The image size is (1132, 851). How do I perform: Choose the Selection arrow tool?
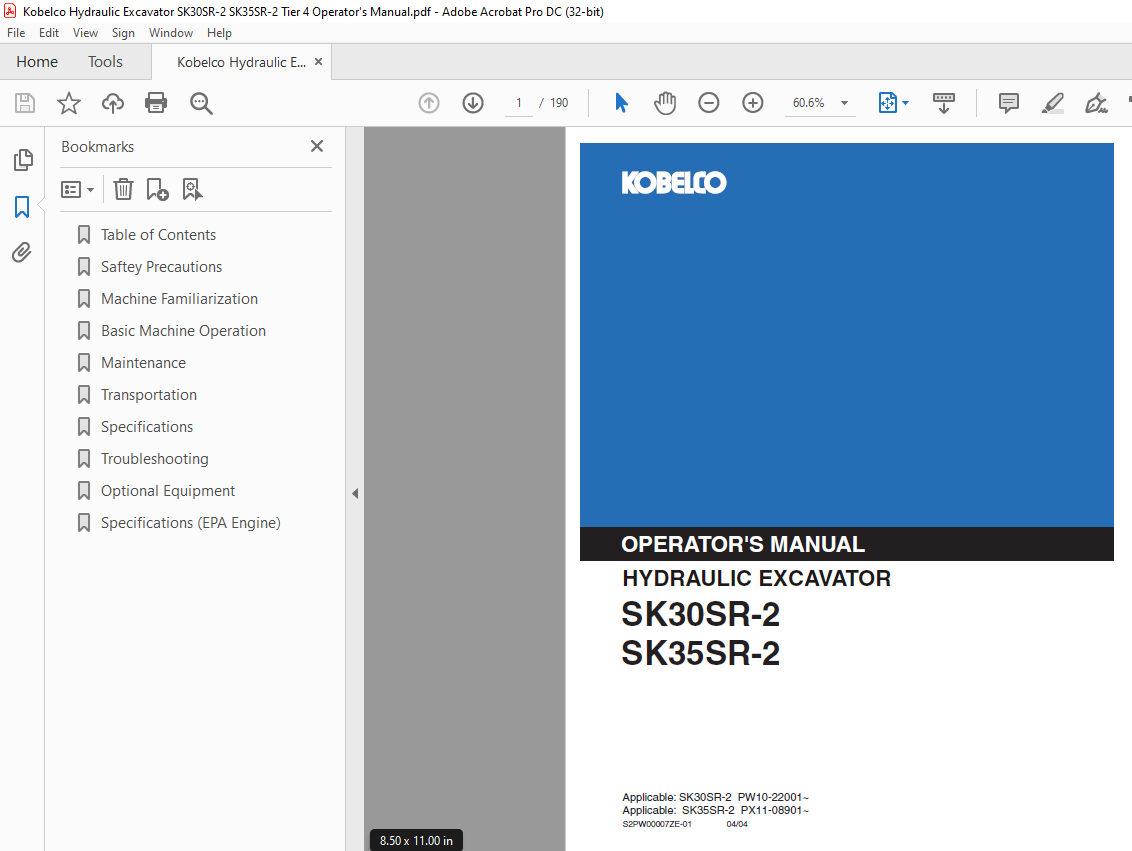[x=621, y=103]
